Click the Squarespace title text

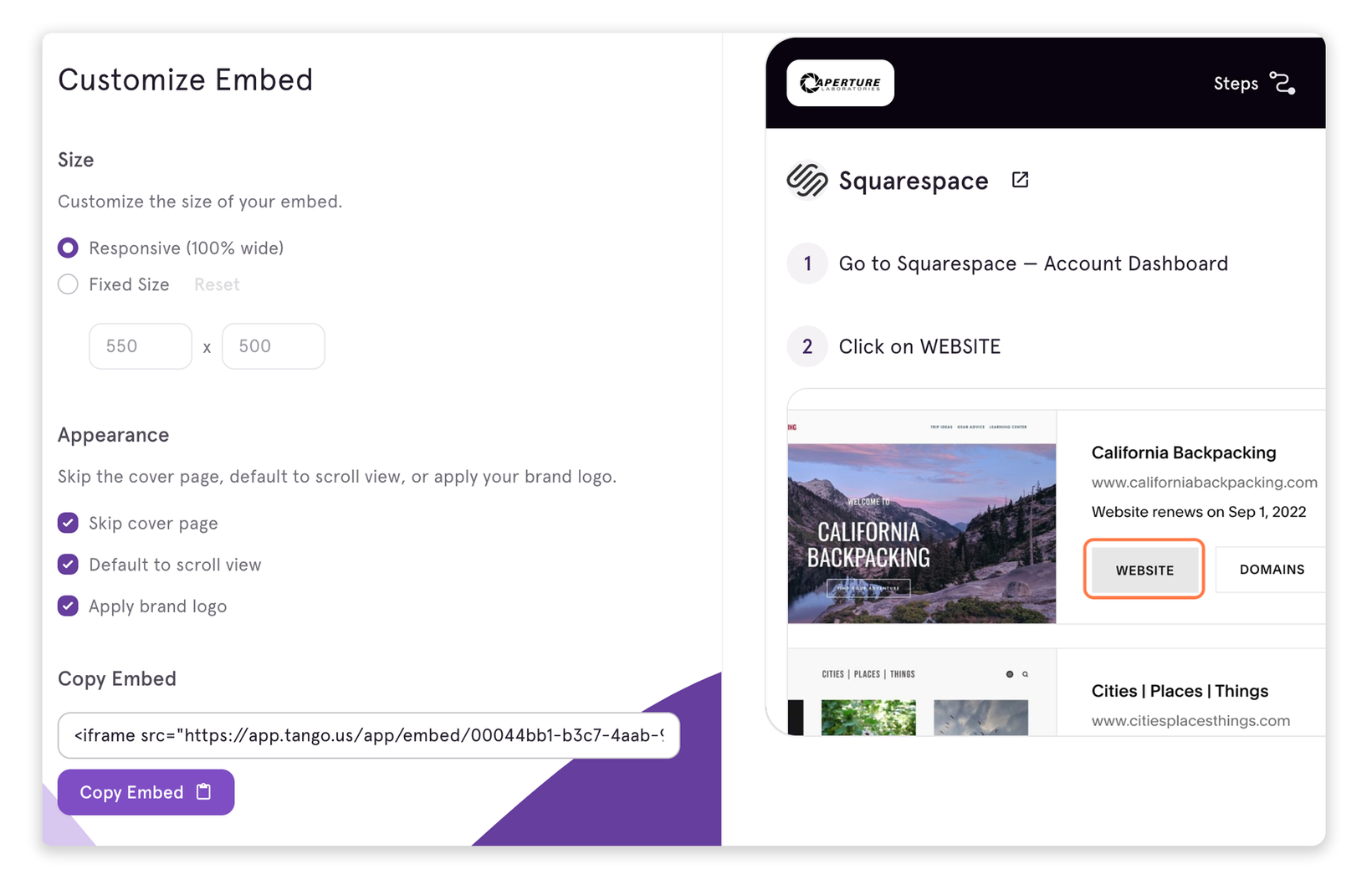point(914,181)
